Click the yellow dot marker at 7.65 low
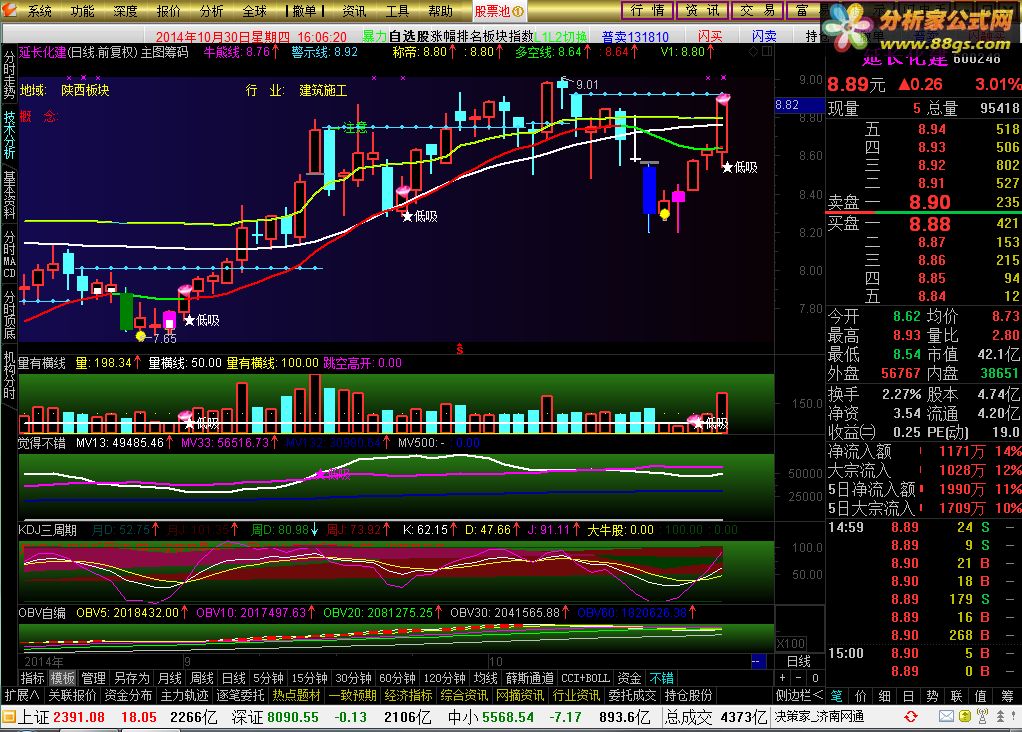 pos(140,336)
